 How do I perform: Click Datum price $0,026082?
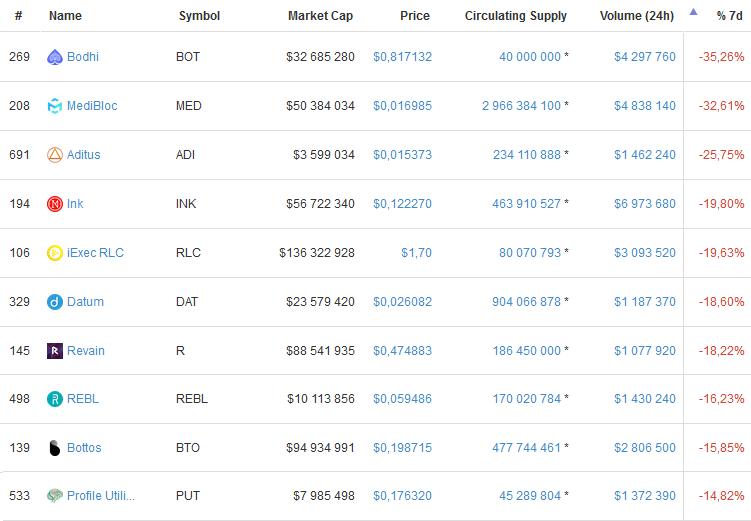(402, 302)
